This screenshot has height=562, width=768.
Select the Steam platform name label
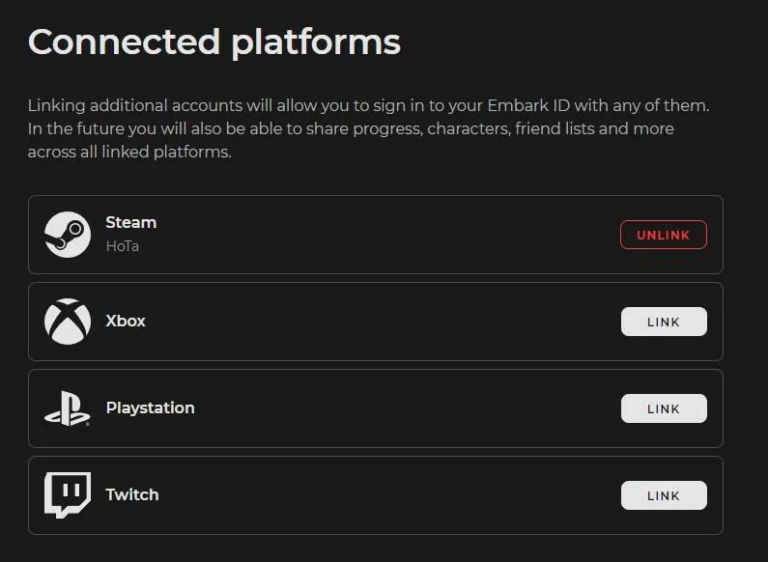coord(131,222)
